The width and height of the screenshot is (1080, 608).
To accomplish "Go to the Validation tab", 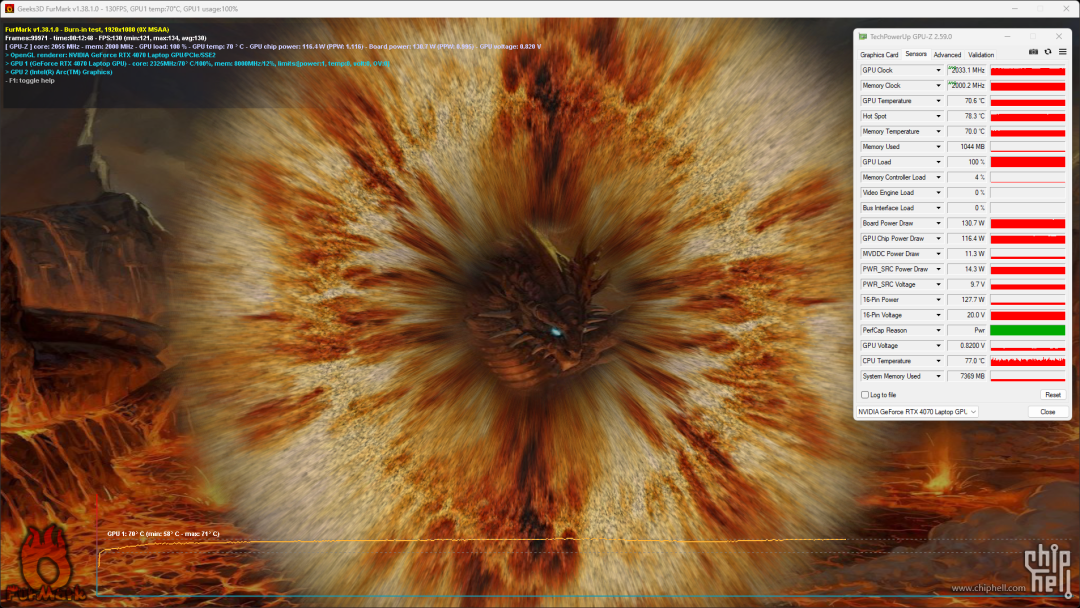I will 981,54.
